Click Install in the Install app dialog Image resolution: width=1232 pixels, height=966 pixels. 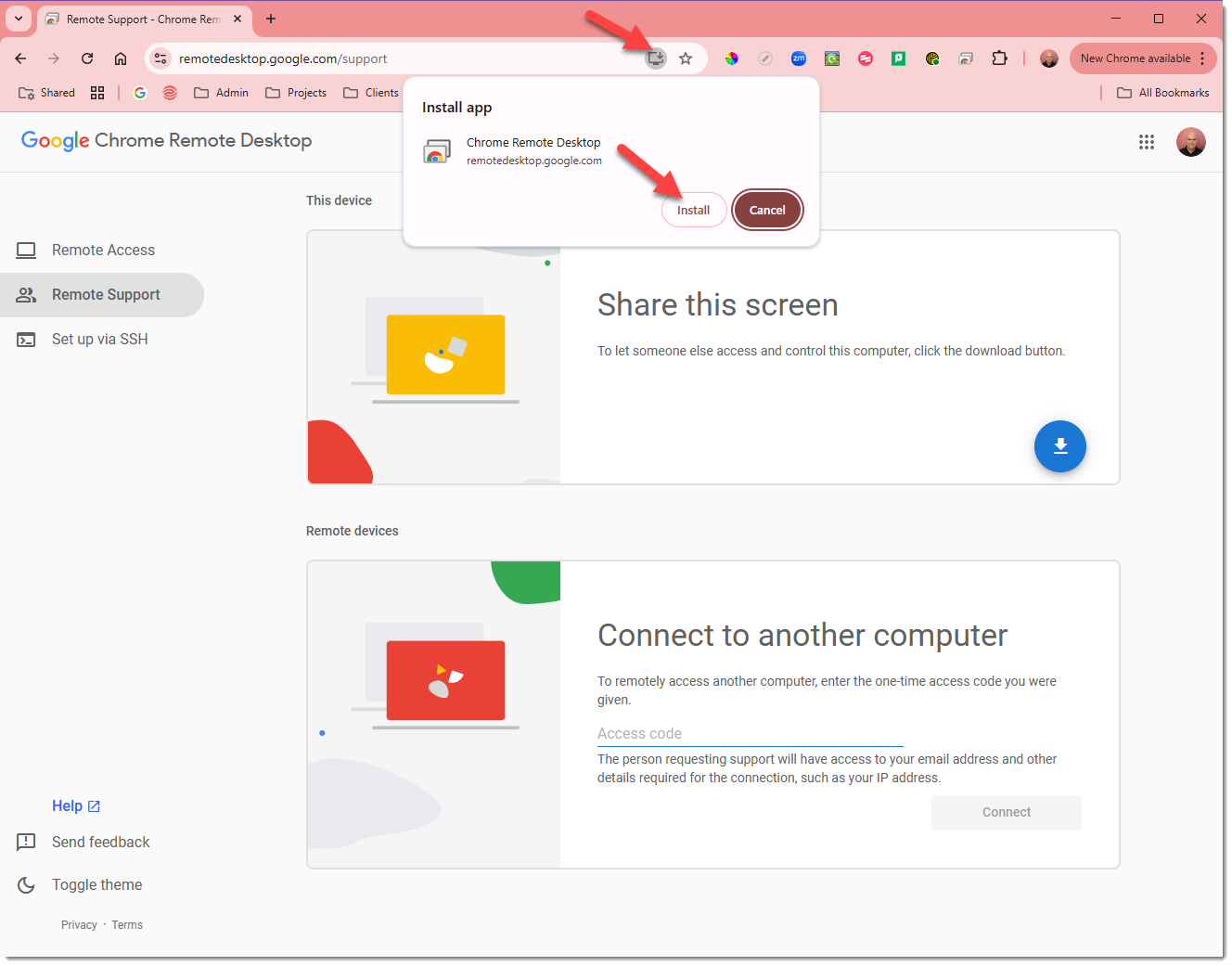click(x=693, y=211)
